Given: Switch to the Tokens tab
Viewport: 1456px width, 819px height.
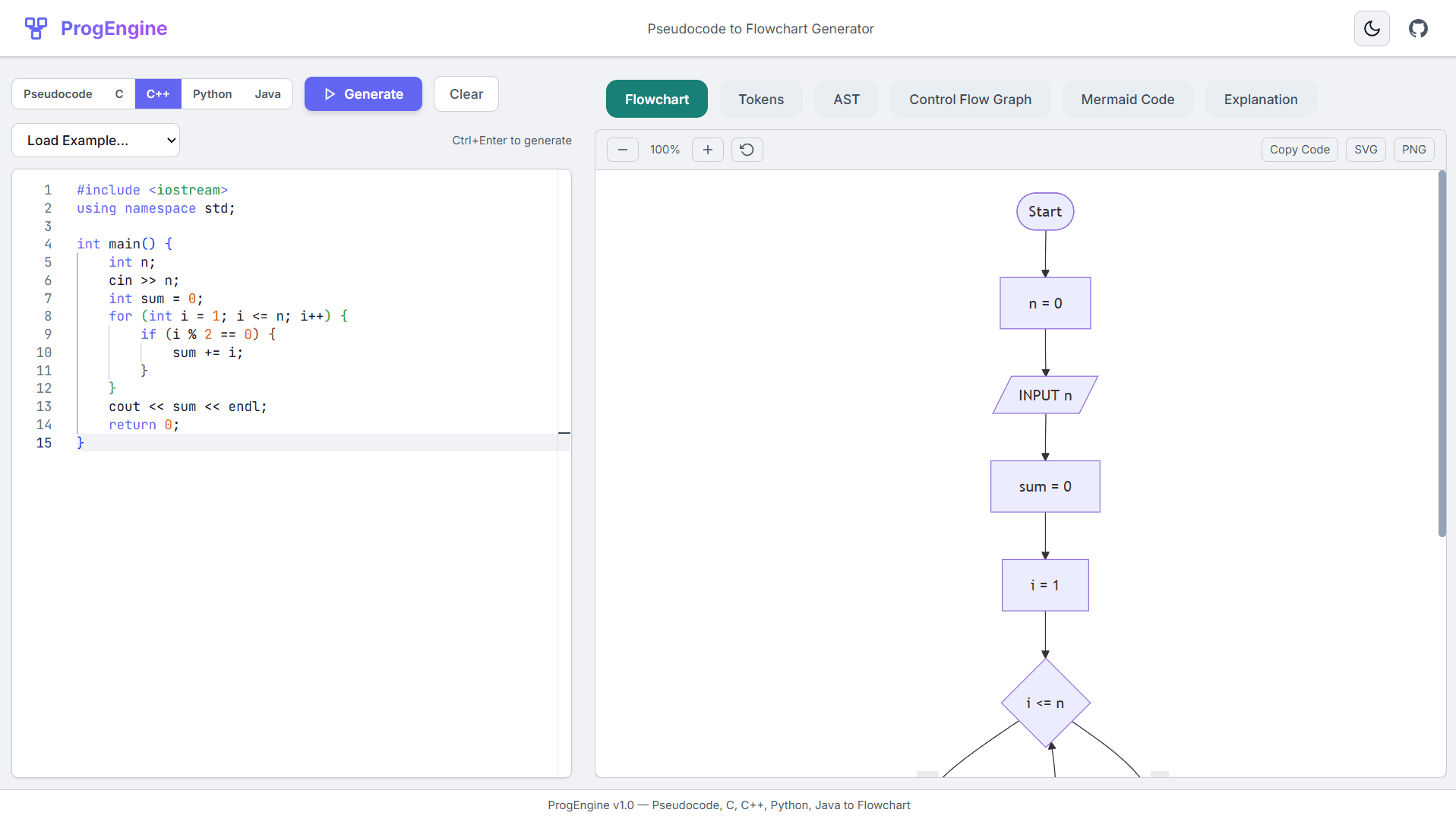Looking at the screenshot, I should tap(761, 100).
